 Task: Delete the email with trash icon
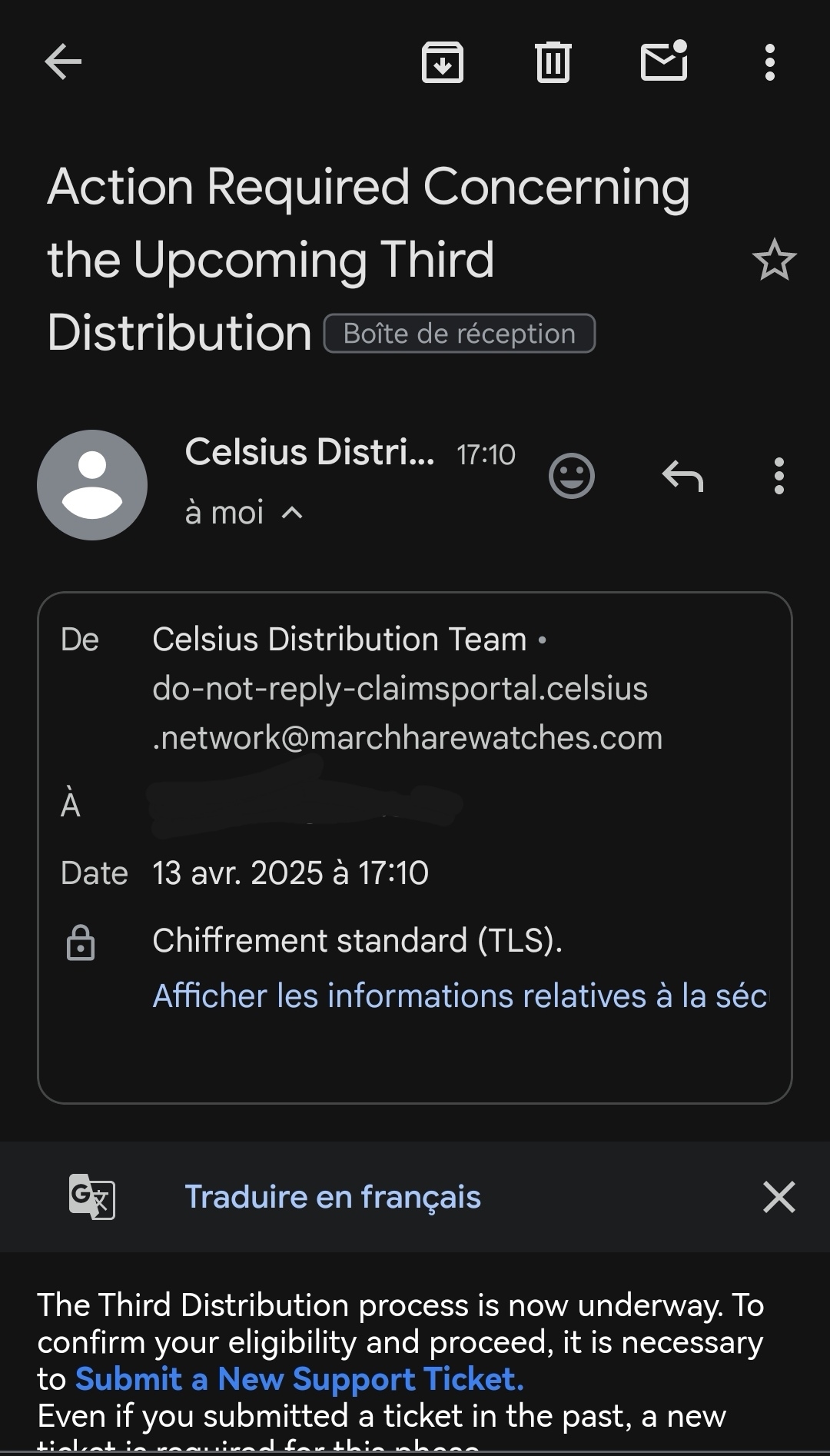point(553,61)
